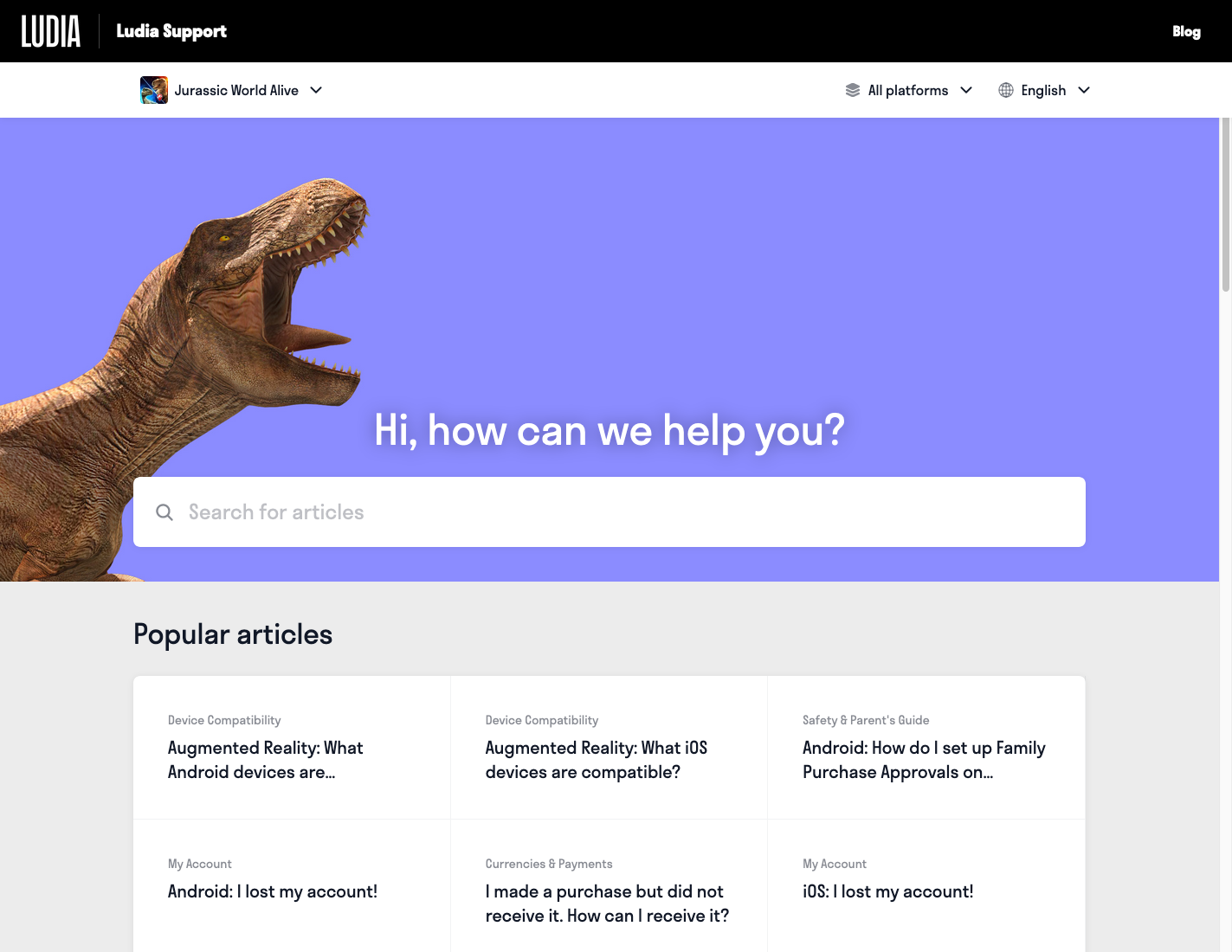Screen dimensions: 1232x952
Task: Click the magnifying glass search icon
Action: tap(164, 512)
